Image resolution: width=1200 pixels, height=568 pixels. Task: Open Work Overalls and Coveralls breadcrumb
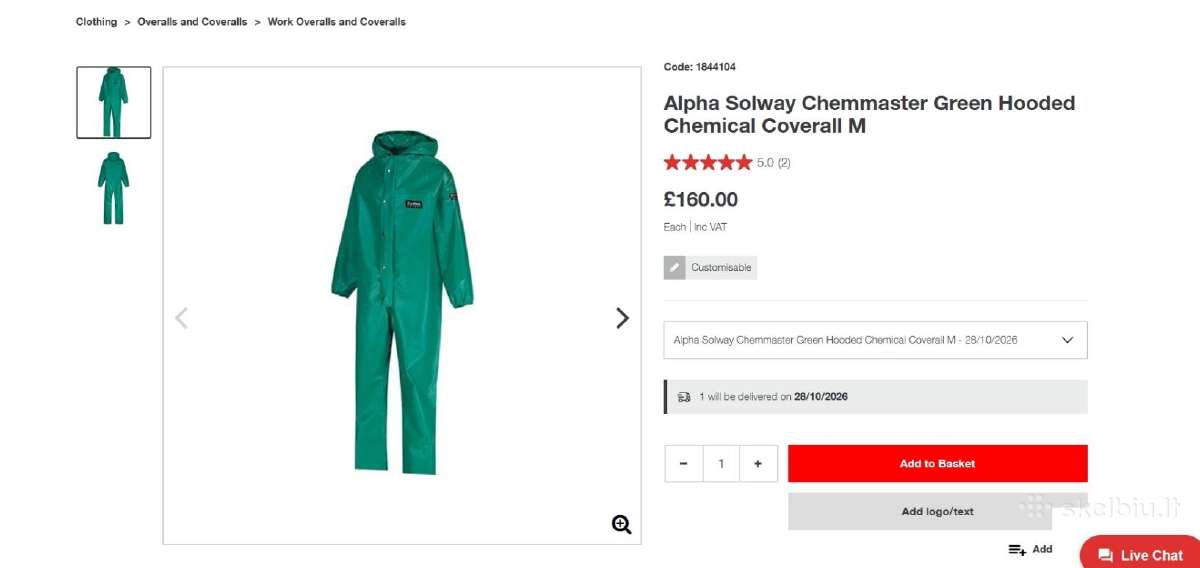pyautogui.click(x=337, y=22)
